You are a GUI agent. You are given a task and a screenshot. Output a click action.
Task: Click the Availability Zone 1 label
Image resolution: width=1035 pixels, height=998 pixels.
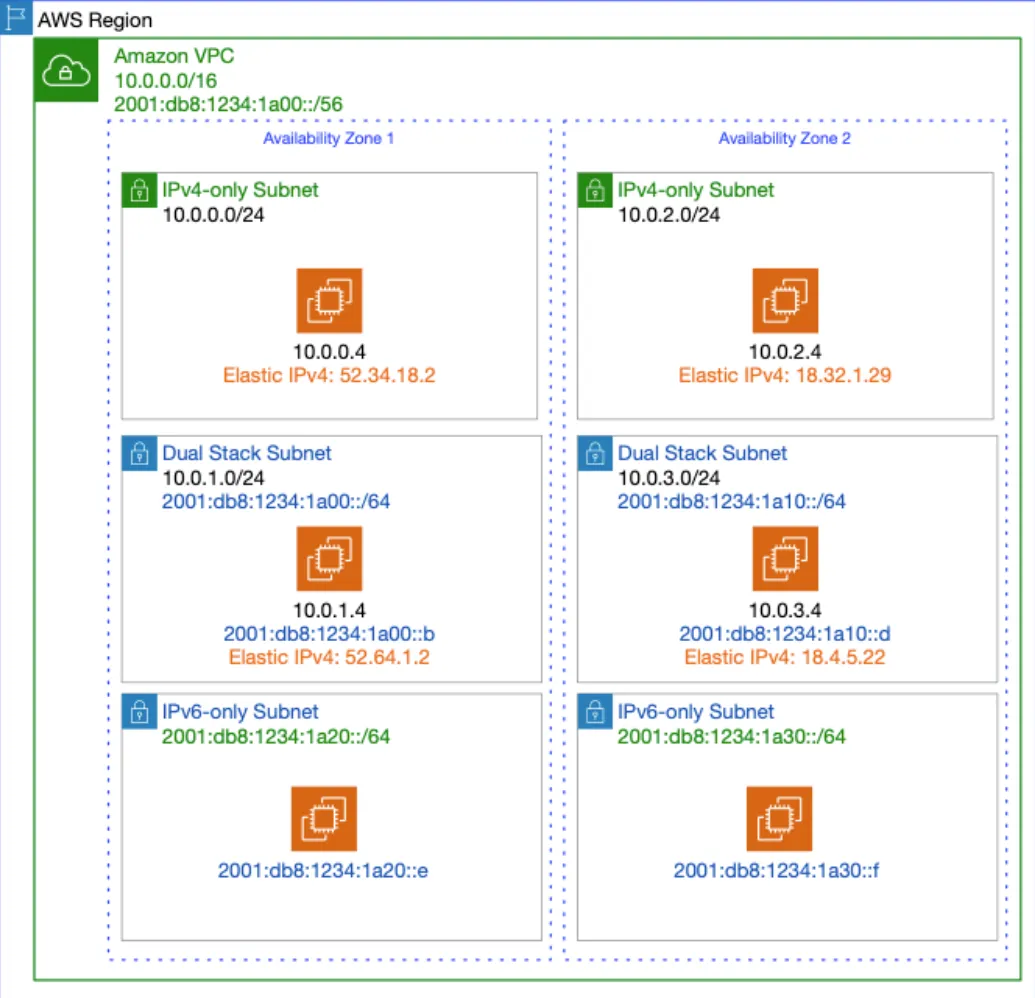click(x=329, y=139)
